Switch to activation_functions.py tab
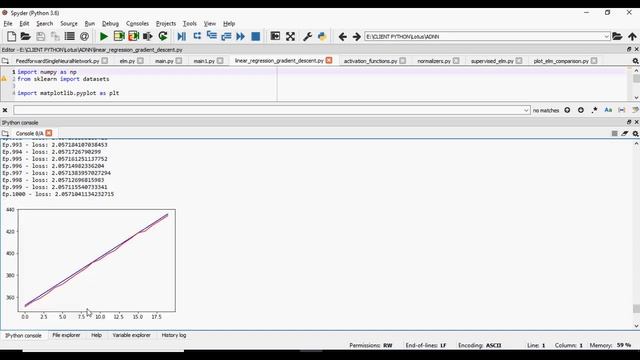 click(x=370, y=61)
